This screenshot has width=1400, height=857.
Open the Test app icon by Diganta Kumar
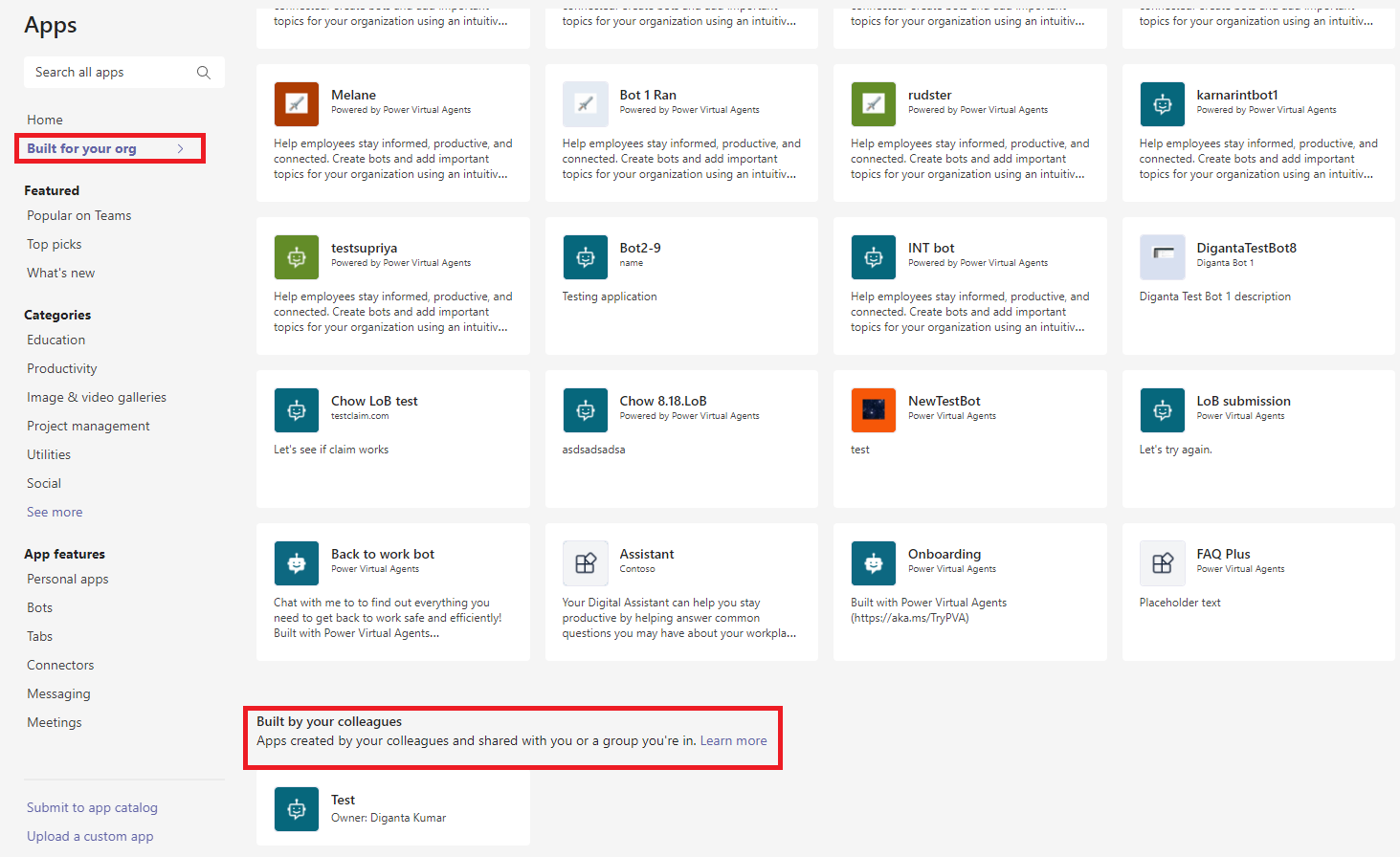(297, 809)
